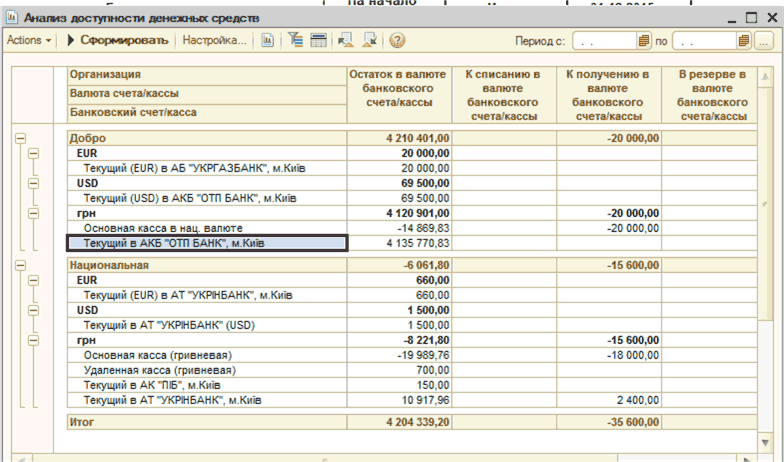Open help with the question mark icon
Image resolution: width=784 pixels, height=462 pixels.
coord(397,41)
